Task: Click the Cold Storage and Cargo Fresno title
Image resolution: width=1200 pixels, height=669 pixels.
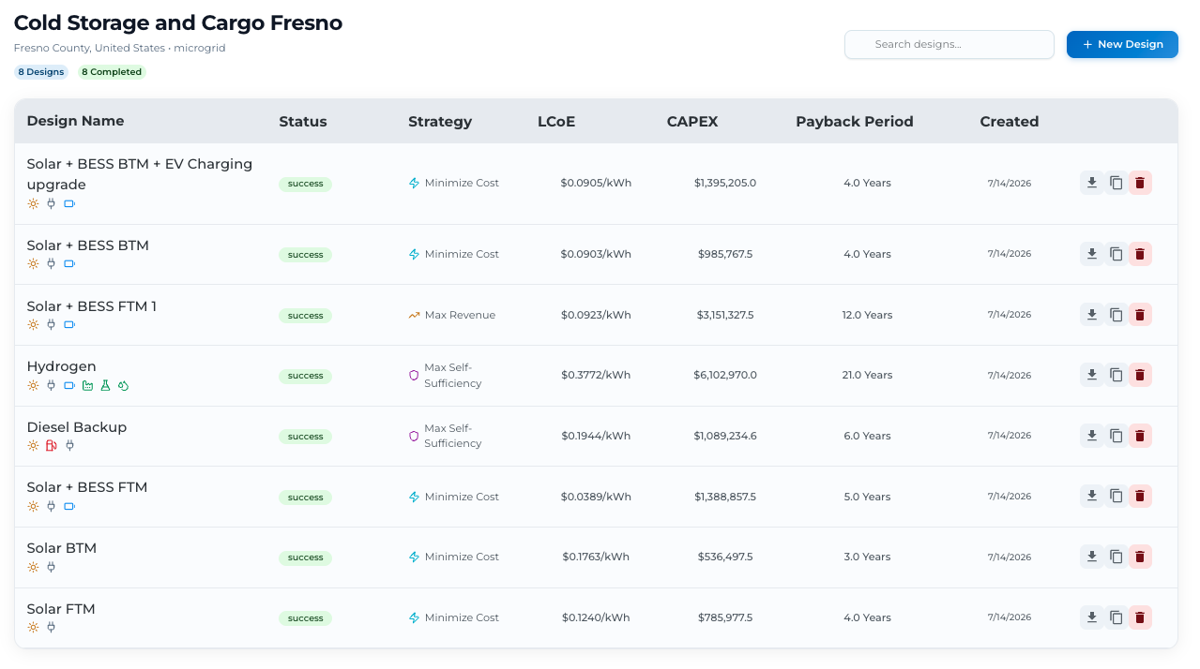Action: click(x=178, y=23)
